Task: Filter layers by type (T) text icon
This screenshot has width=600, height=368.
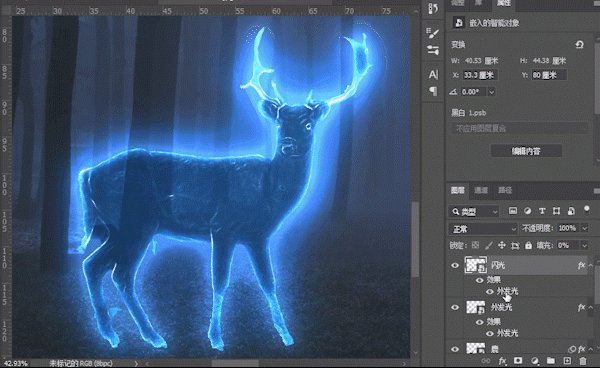Action: tap(542, 211)
